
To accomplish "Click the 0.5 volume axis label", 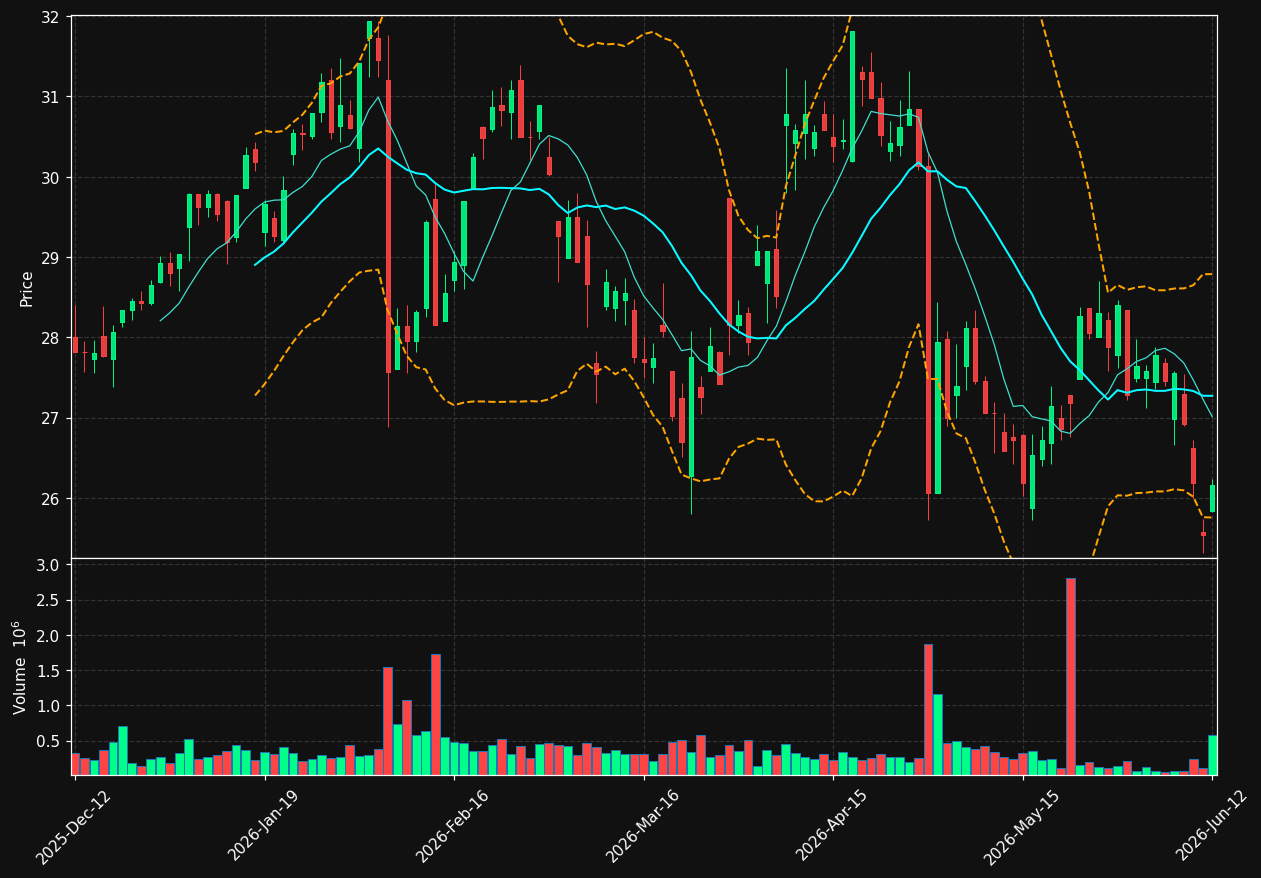I will pyautogui.click(x=47, y=741).
